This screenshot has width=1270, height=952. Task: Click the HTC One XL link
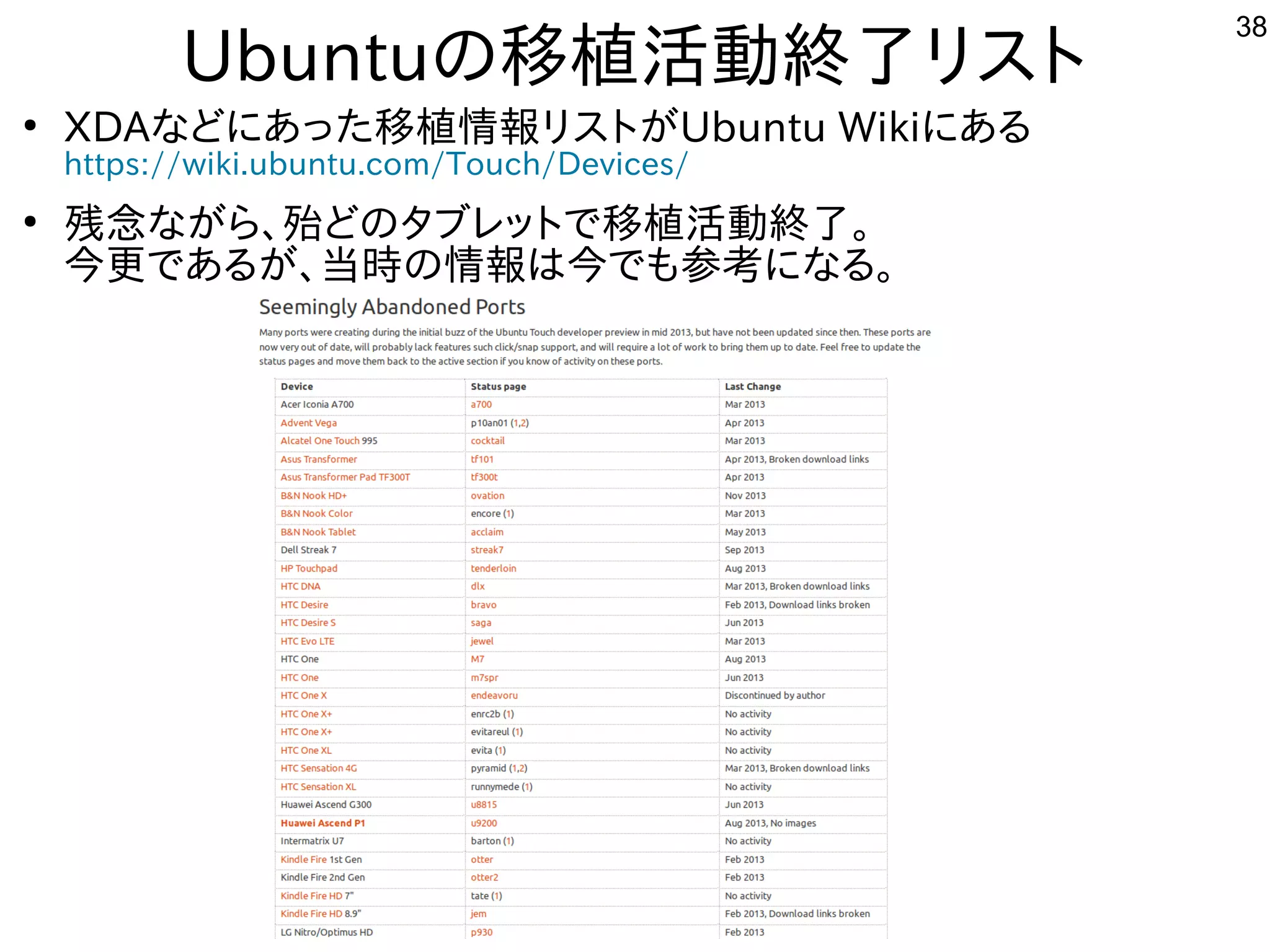click(306, 751)
